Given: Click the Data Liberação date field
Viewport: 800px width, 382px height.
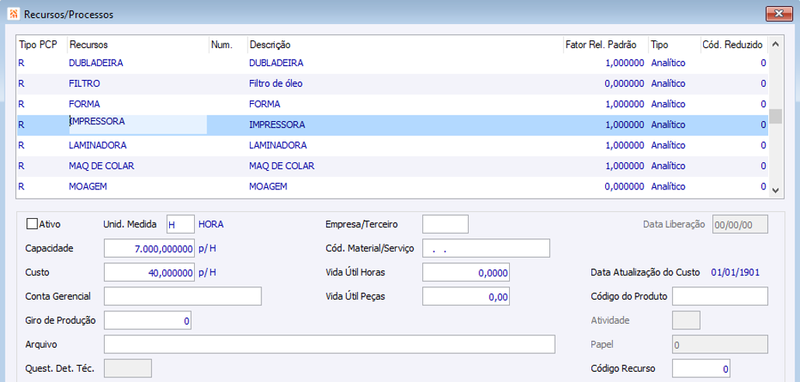Looking at the screenshot, I should [740, 224].
